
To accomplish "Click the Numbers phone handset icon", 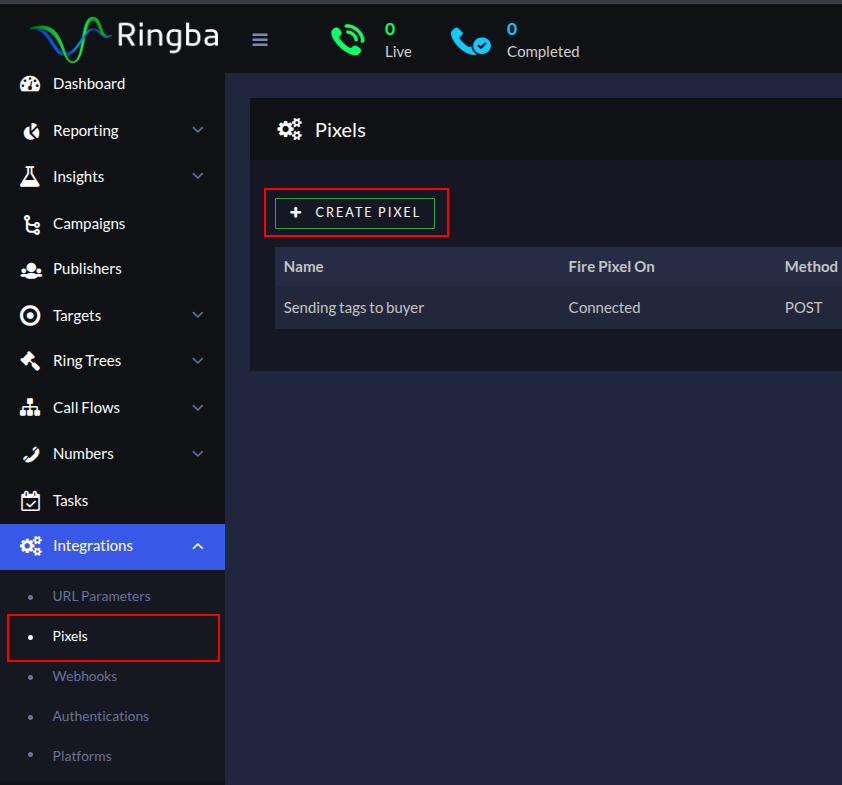I will click(x=31, y=454).
